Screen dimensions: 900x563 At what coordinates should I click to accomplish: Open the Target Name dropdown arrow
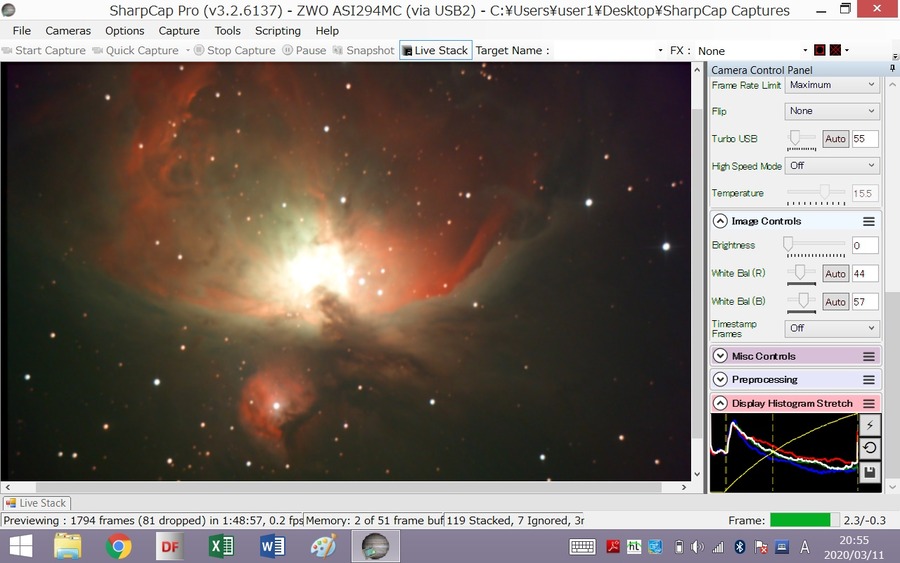[660, 51]
